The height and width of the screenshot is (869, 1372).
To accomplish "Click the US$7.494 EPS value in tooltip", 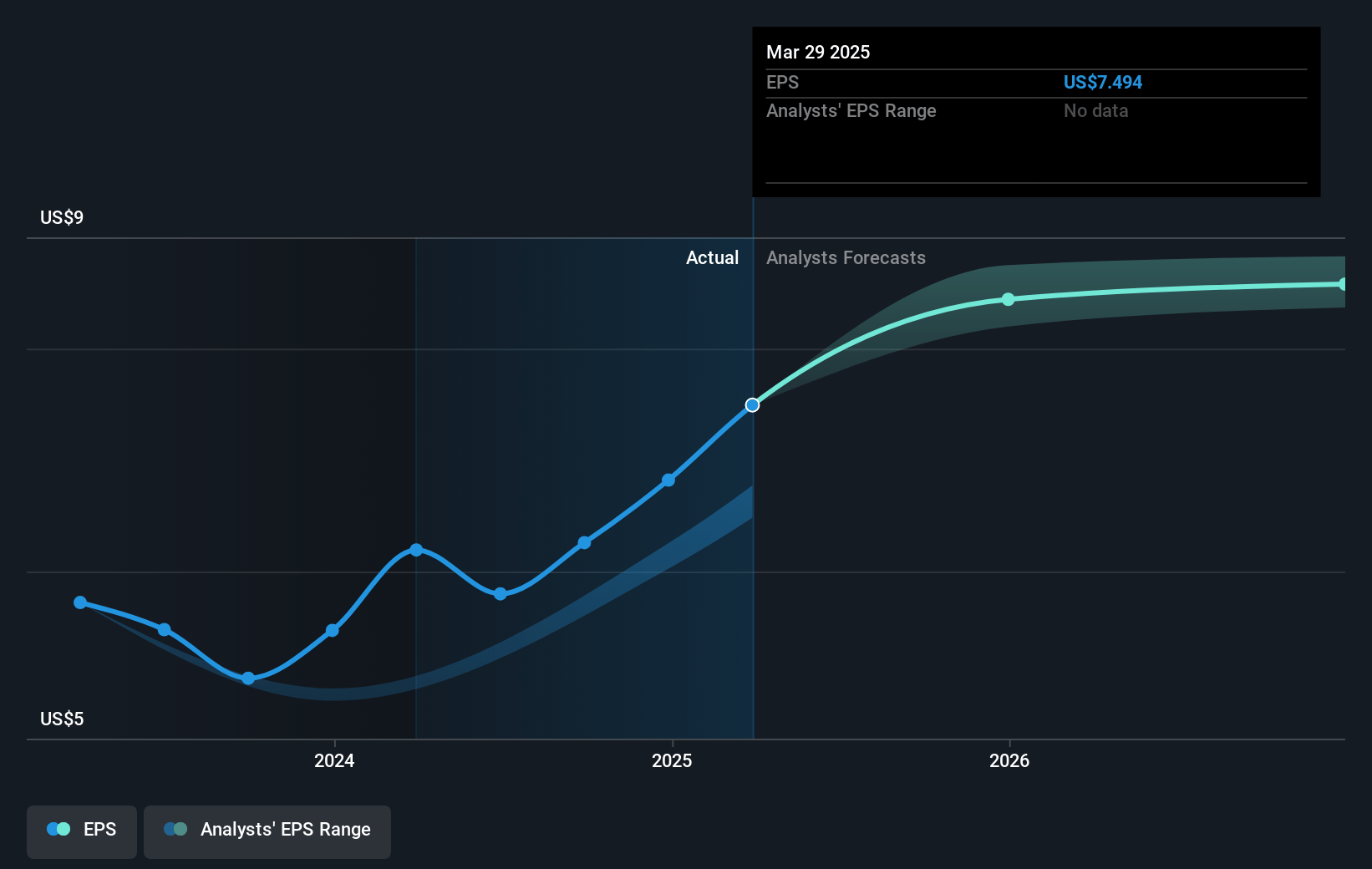I will coord(1102,82).
